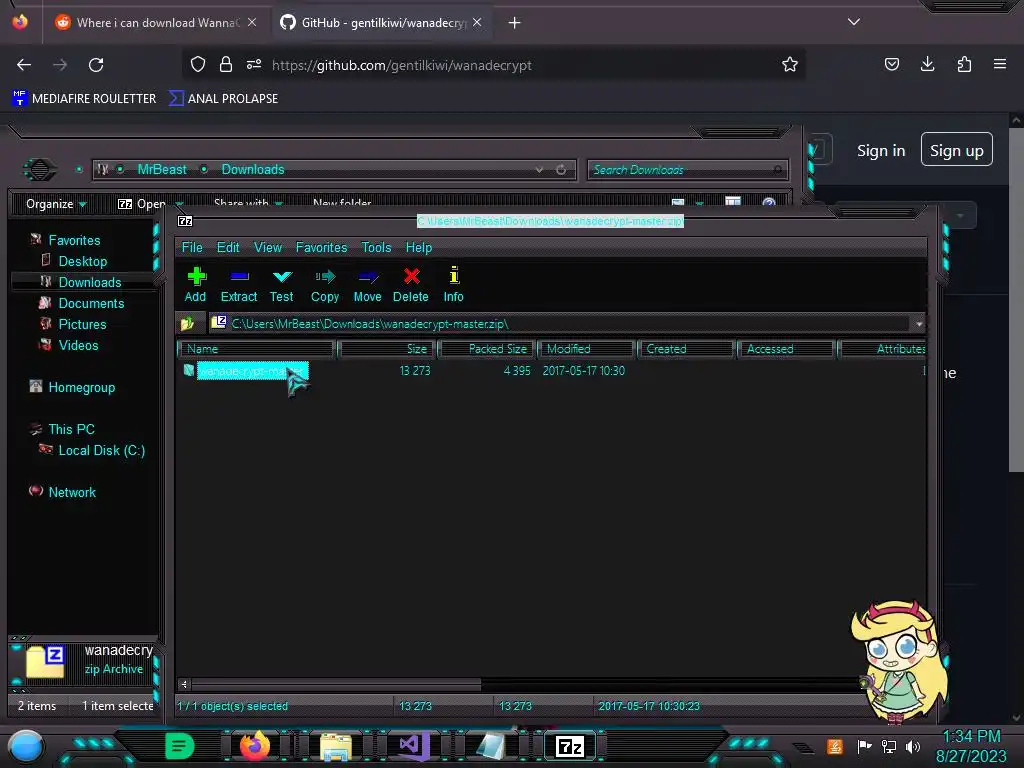Viewport: 1024px width, 768px height.
Task: Sort by the Created column header
Action: [686, 349]
